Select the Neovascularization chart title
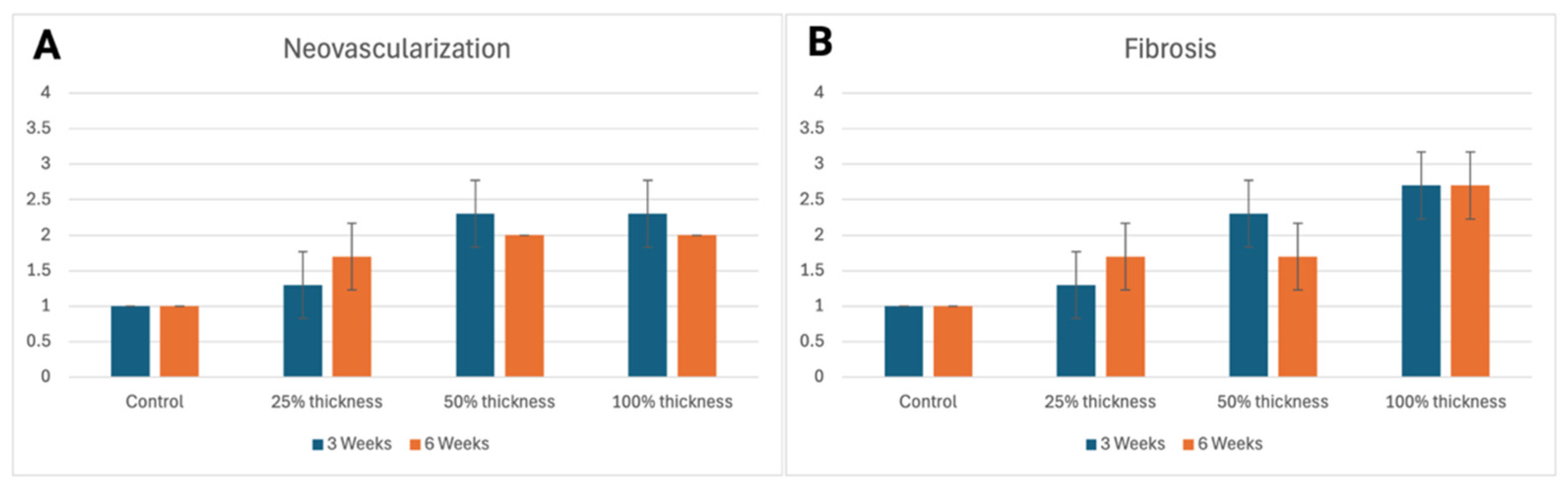Viewport: 1568px width, 492px height. (x=396, y=49)
